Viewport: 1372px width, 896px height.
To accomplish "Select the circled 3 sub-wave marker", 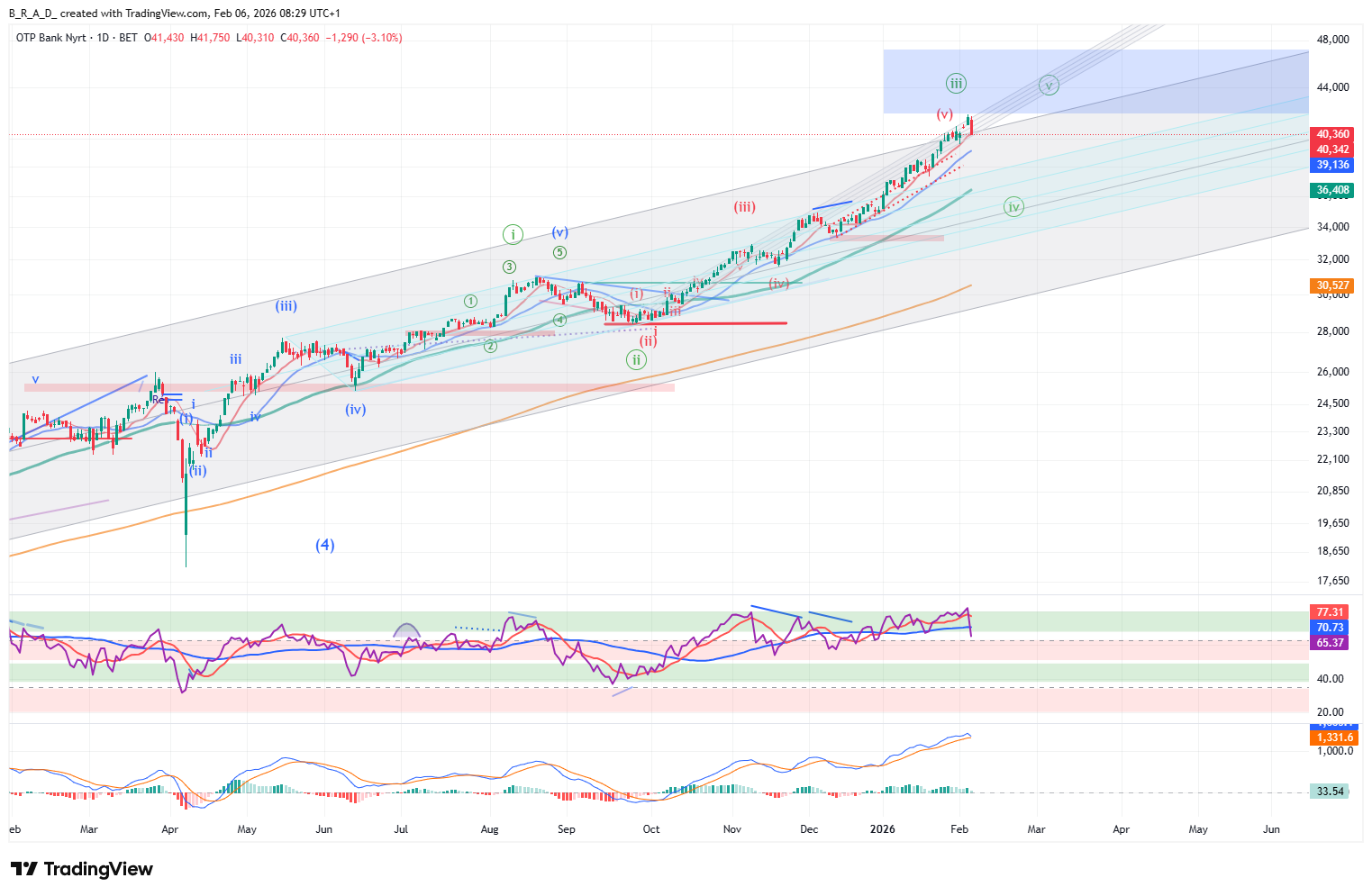I will (x=510, y=267).
